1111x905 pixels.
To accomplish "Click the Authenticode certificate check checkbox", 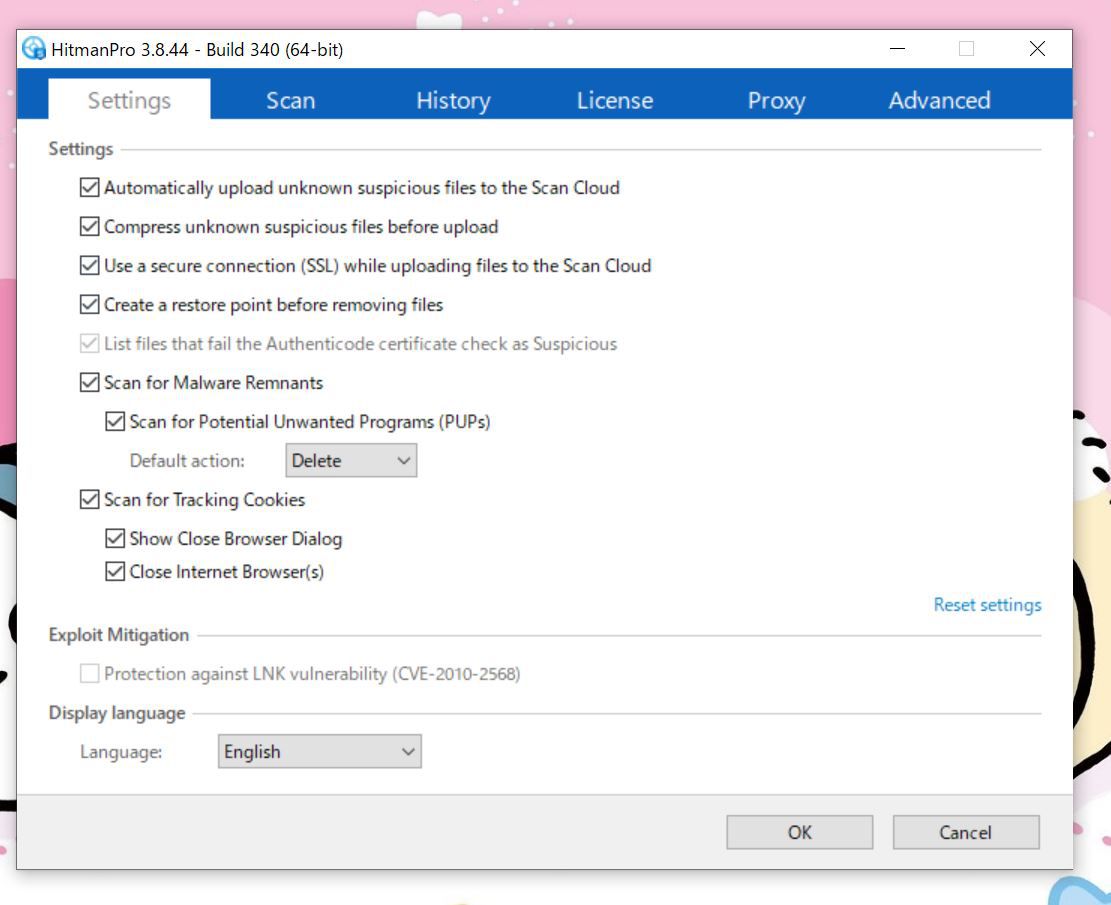I will 89,344.
